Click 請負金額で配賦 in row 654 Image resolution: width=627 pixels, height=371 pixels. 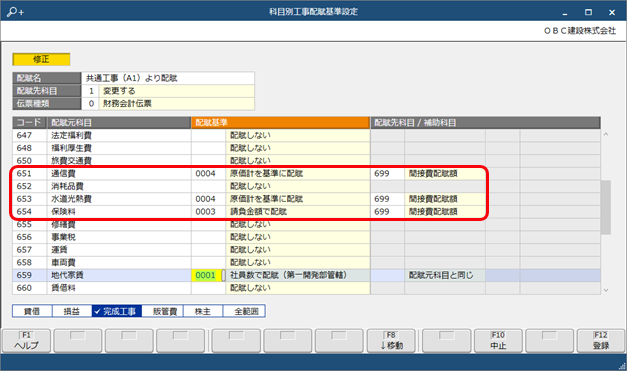click(298, 211)
